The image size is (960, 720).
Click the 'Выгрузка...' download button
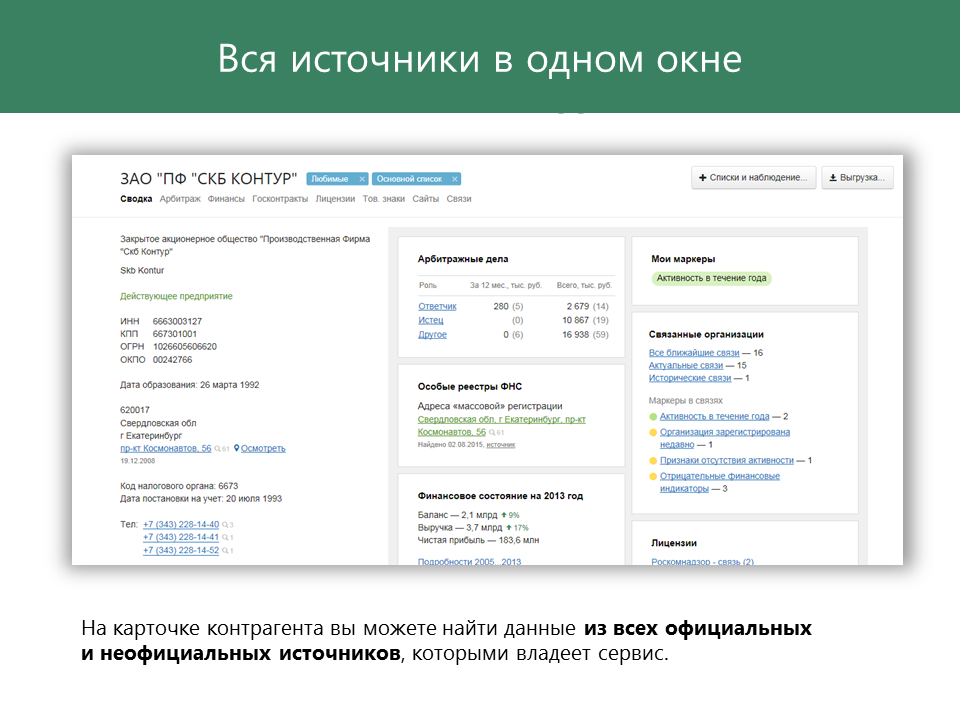point(857,178)
